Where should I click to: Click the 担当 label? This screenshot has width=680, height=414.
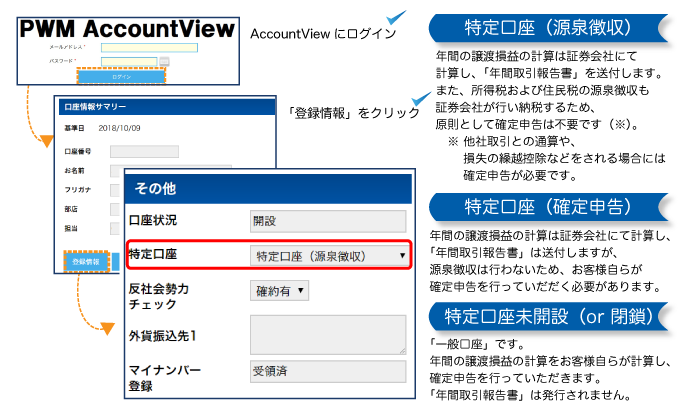coord(71,228)
